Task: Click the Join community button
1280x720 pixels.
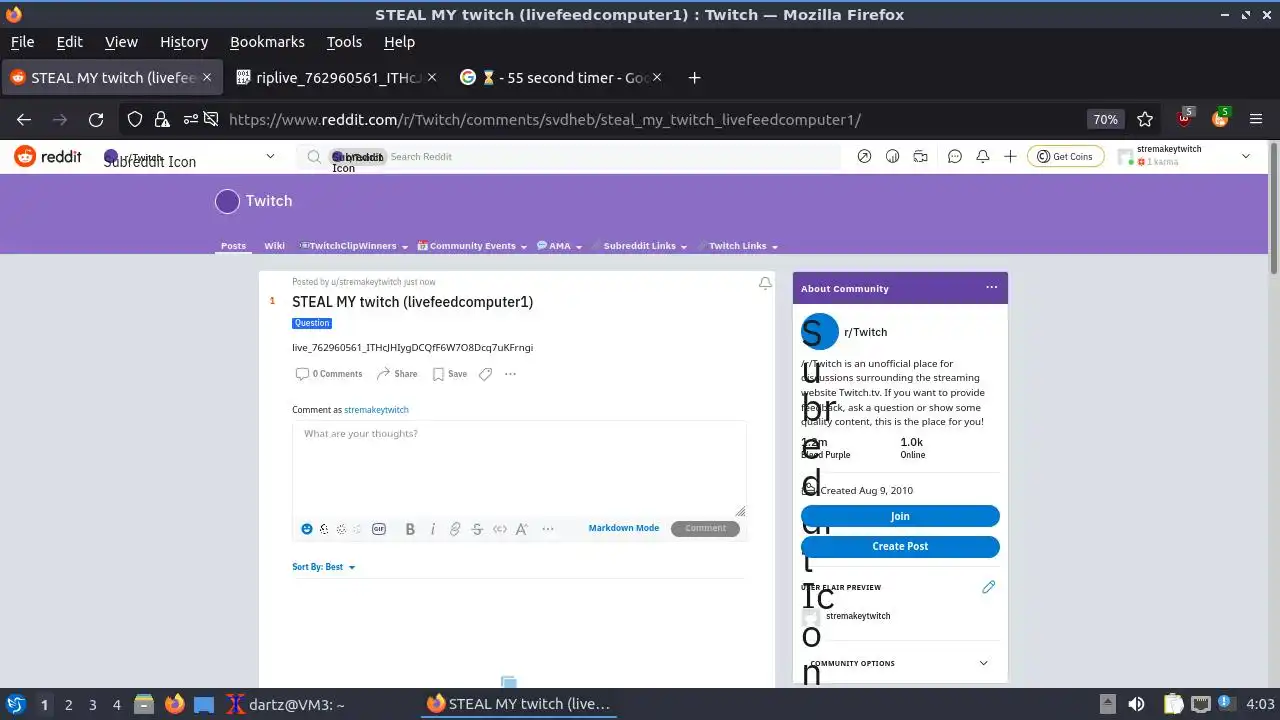Action: [900, 516]
